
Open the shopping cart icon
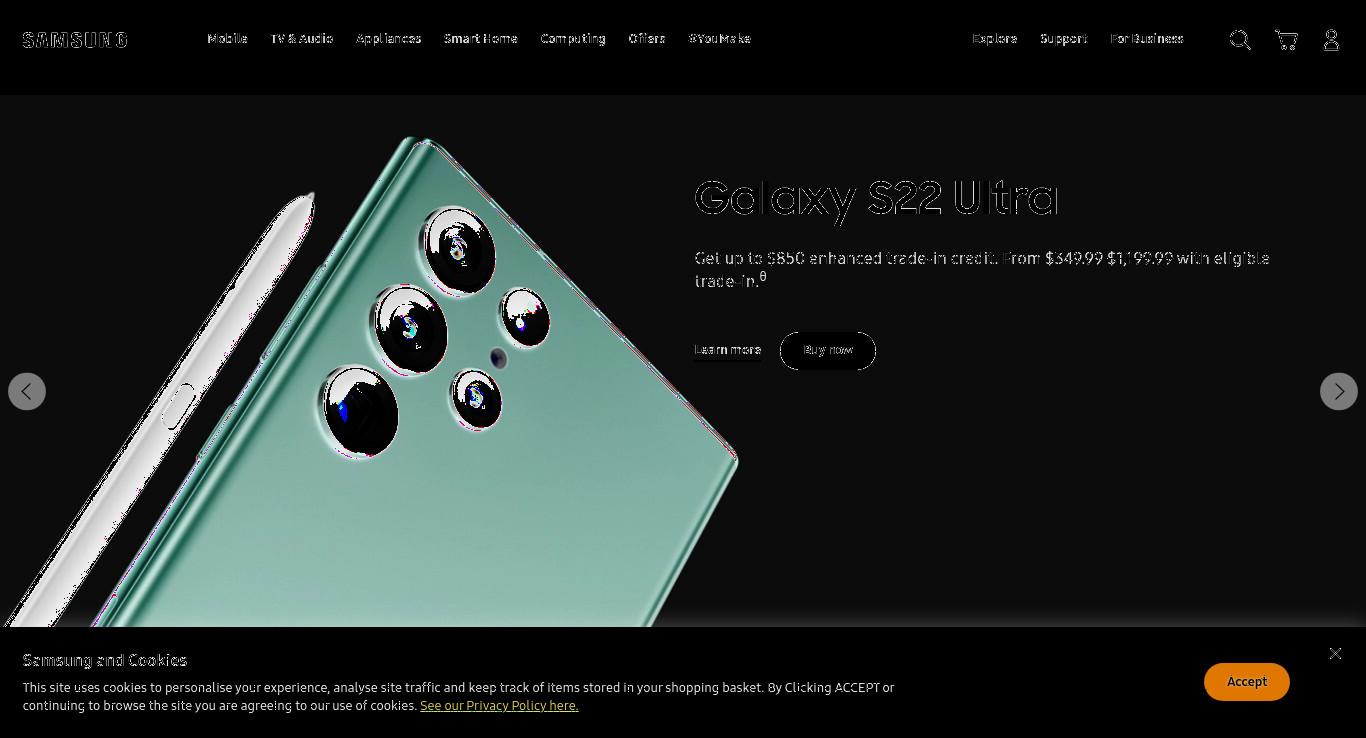[x=1286, y=40]
